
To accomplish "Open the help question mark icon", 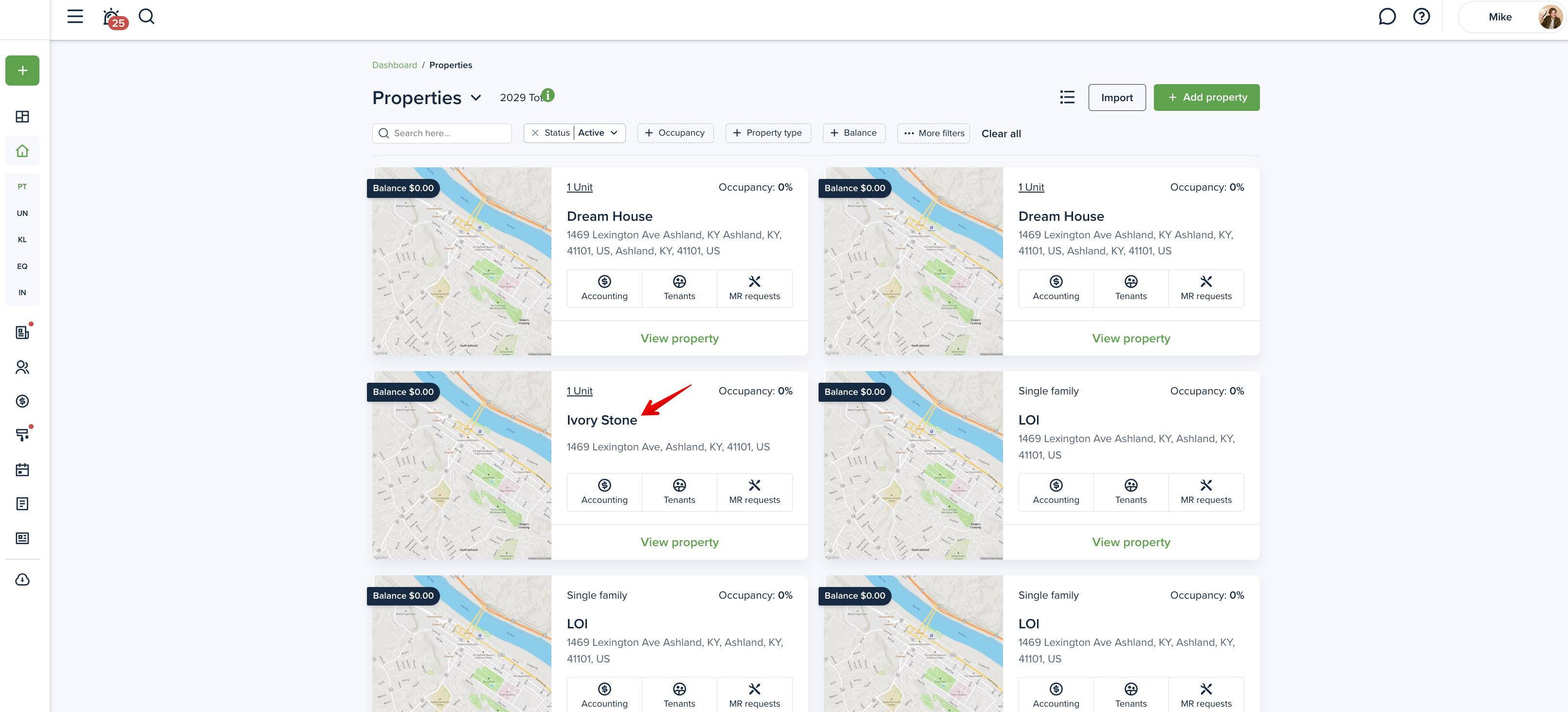I will (1422, 17).
